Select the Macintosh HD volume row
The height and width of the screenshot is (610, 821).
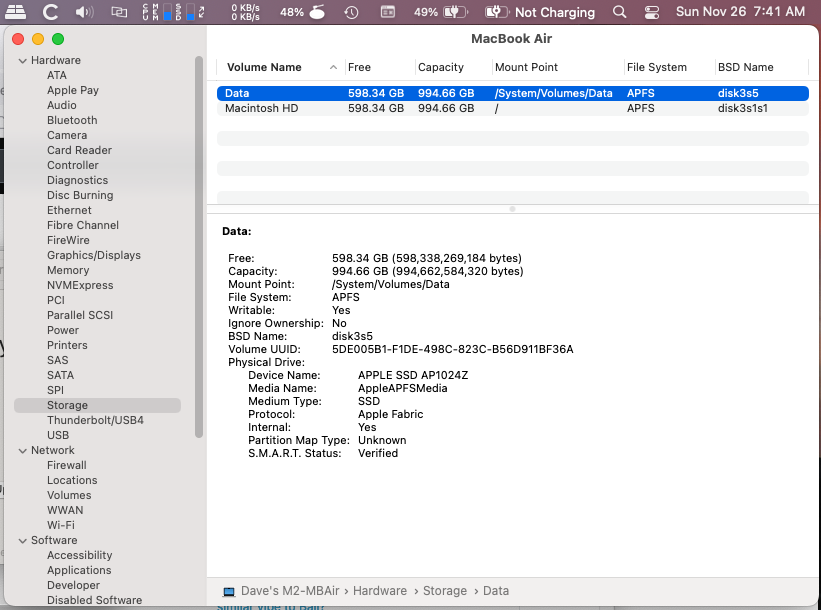pyautogui.click(x=513, y=108)
